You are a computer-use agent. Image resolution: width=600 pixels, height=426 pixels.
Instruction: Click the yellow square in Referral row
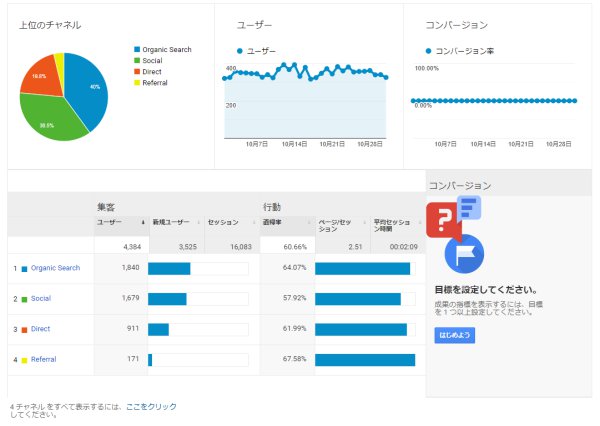(x=24, y=360)
